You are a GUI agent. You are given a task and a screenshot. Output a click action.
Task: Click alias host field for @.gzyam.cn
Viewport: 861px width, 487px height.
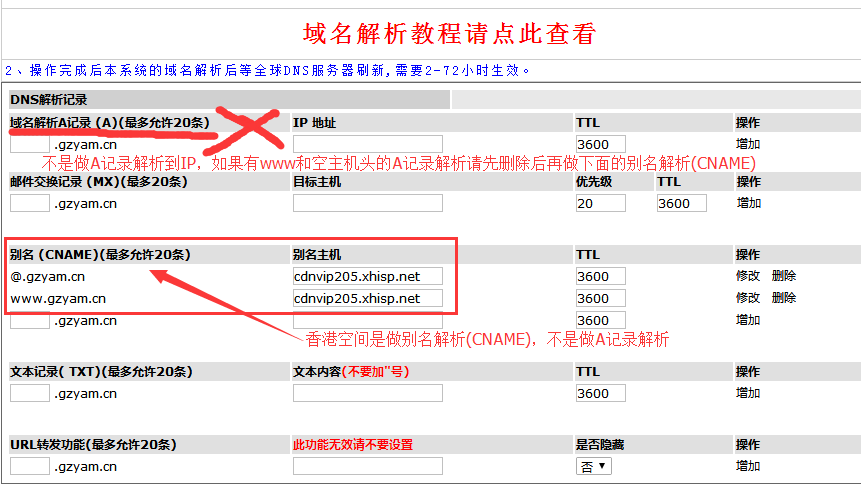pyautogui.click(x=367, y=276)
